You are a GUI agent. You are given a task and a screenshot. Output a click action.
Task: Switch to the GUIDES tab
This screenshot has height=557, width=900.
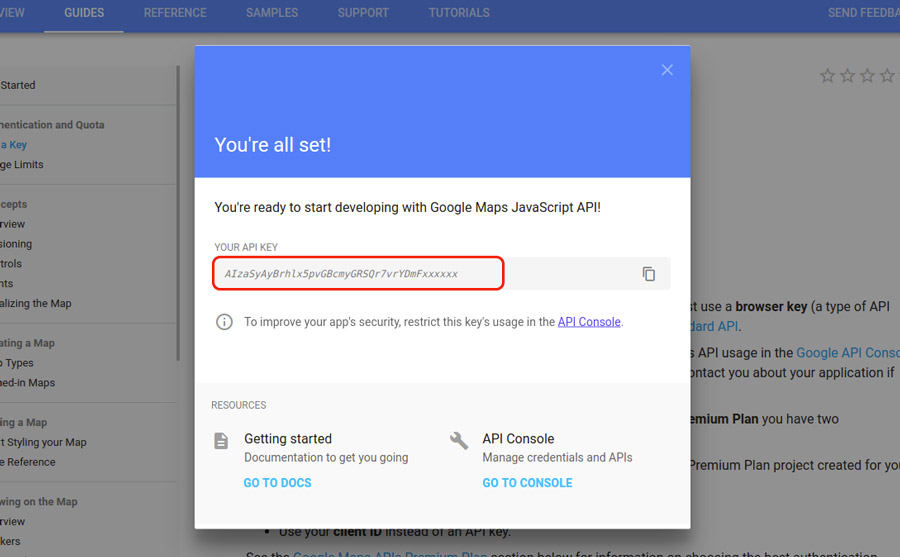[84, 13]
